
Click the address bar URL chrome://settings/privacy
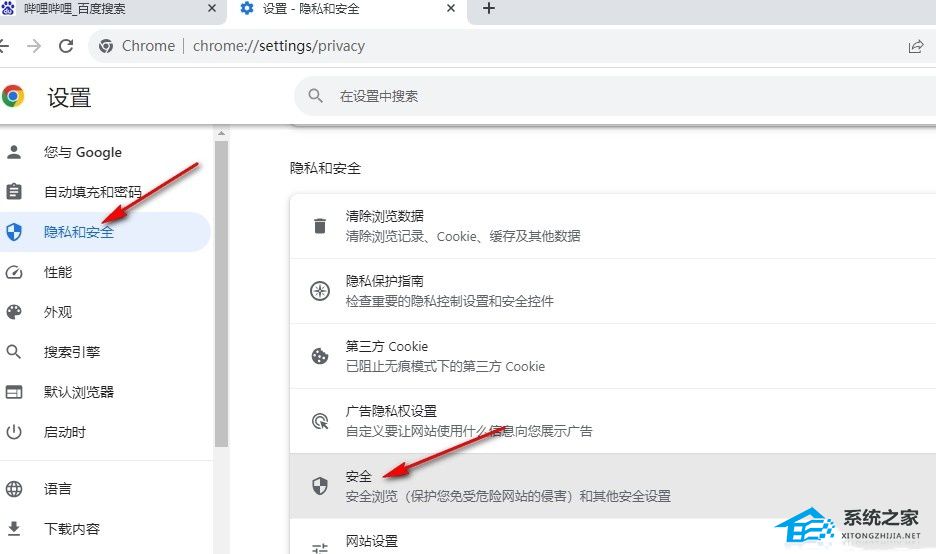tap(279, 46)
